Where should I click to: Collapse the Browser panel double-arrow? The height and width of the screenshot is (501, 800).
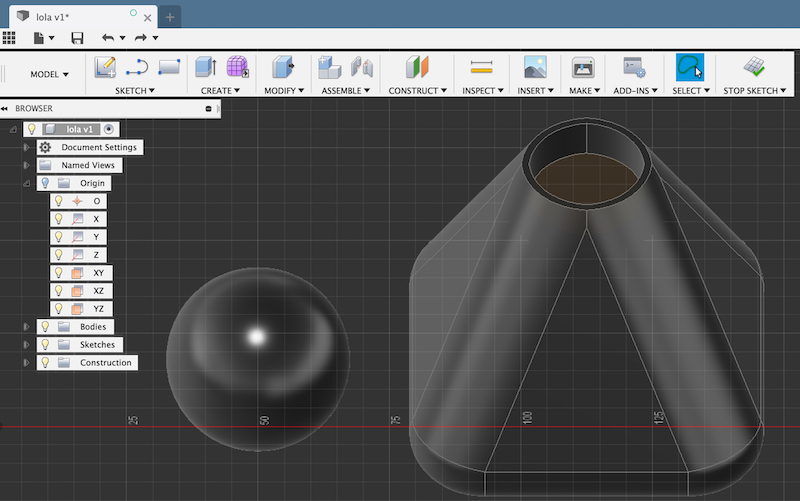click(x=5, y=108)
